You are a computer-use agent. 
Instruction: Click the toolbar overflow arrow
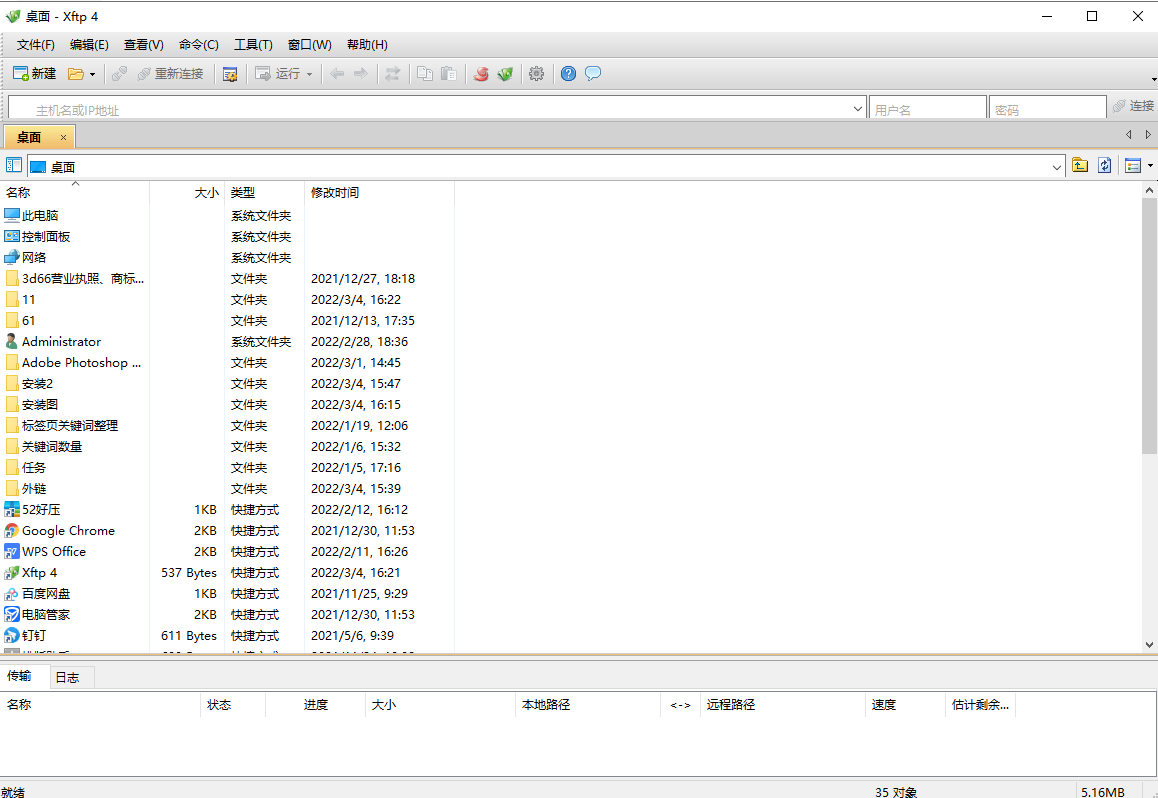tap(1154, 79)
